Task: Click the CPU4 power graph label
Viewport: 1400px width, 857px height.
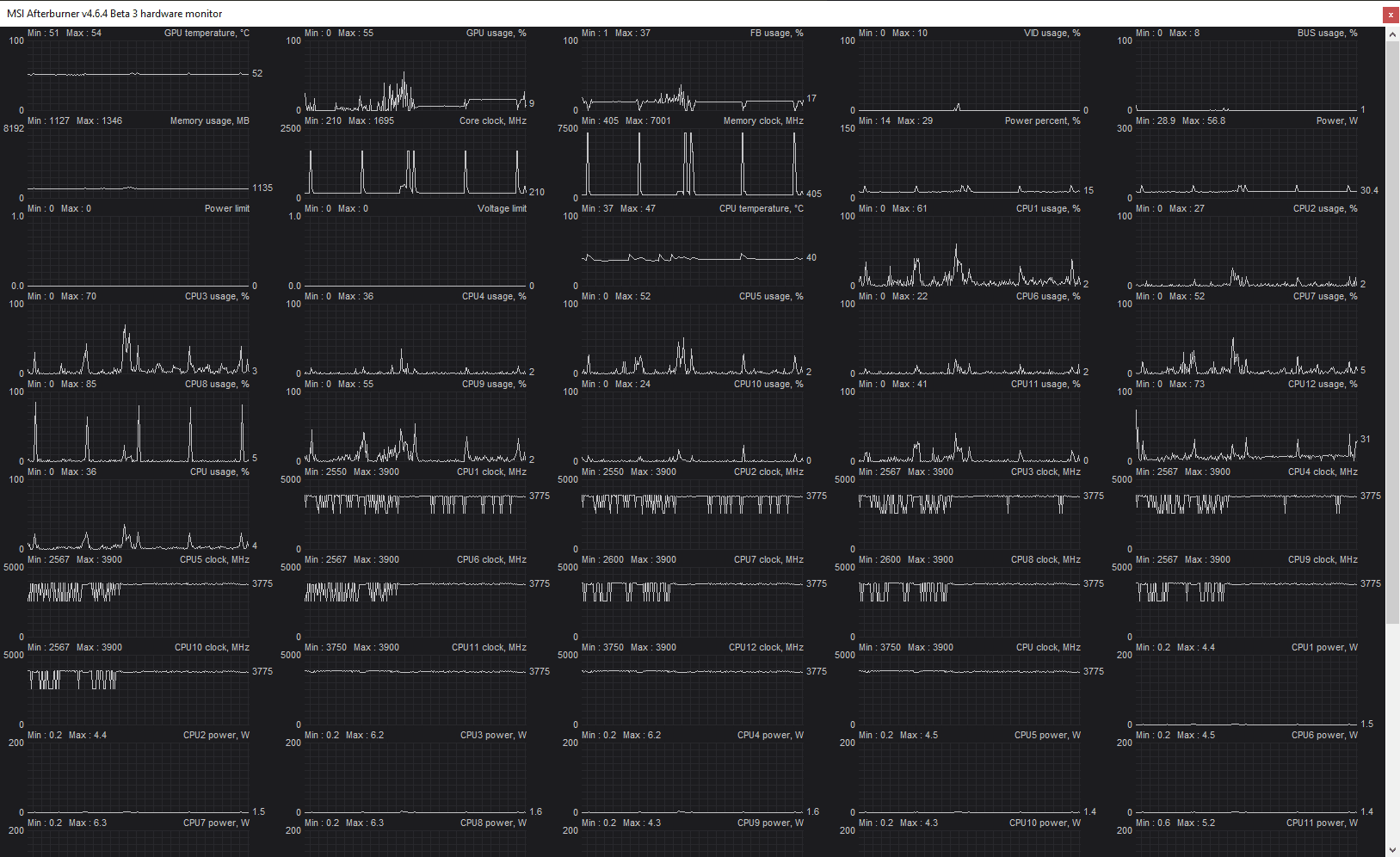Action: point(770,735)
